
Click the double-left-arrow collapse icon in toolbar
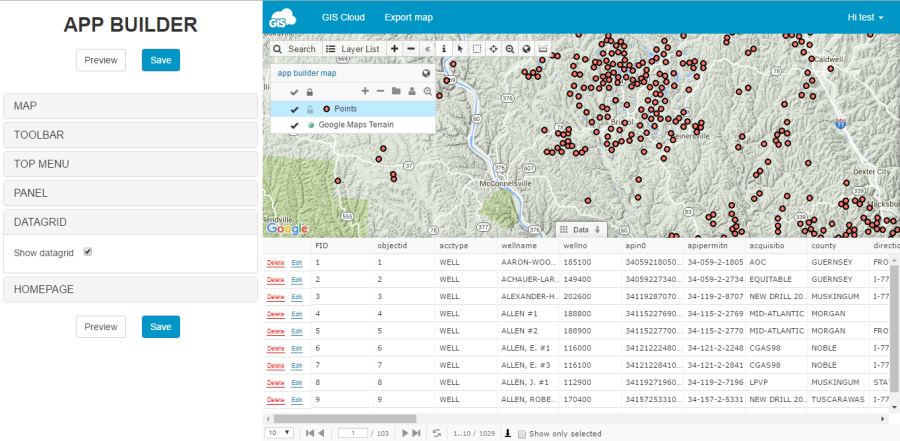pos(428,49)
